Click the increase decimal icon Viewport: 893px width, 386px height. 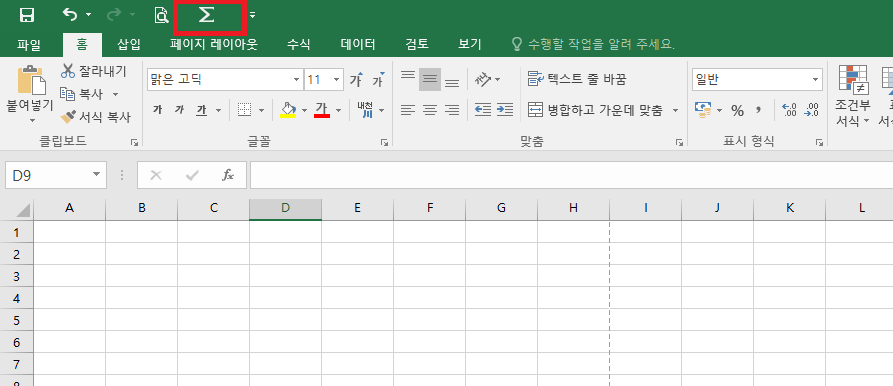click(790, 110)
